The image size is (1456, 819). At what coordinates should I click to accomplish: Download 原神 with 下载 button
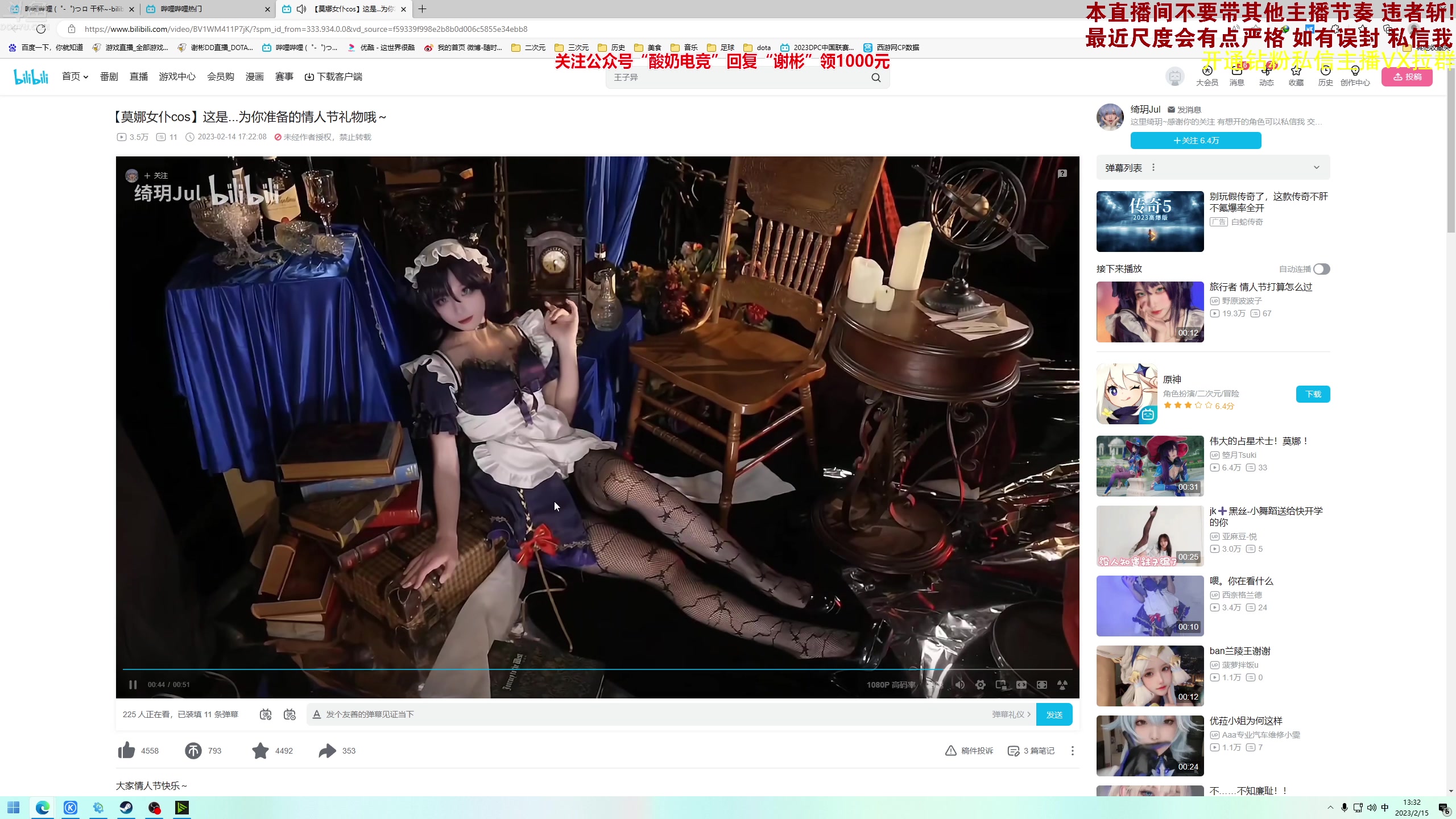(1313, 394)
